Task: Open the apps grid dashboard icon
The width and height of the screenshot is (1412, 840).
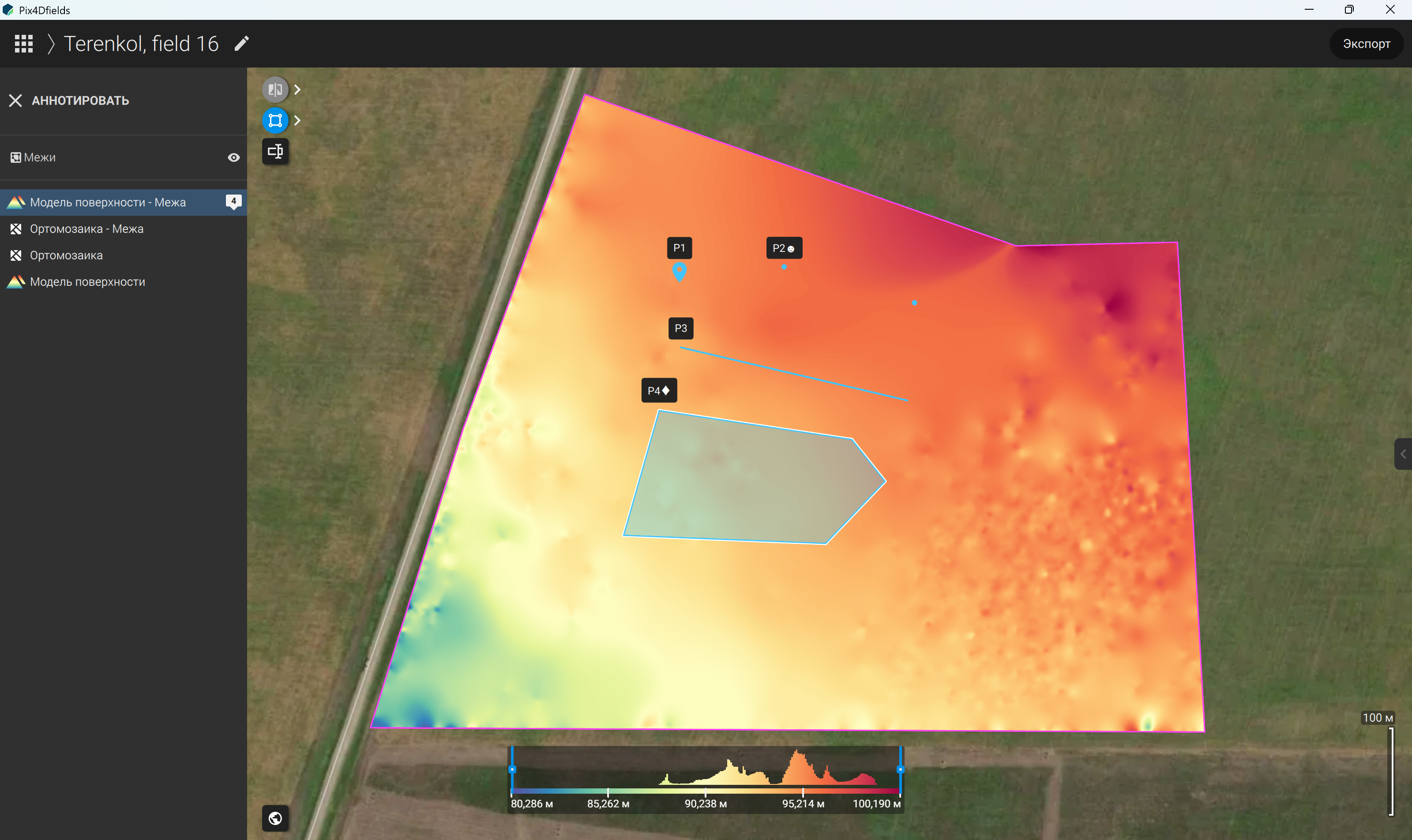Action: (x=24, y=44)
